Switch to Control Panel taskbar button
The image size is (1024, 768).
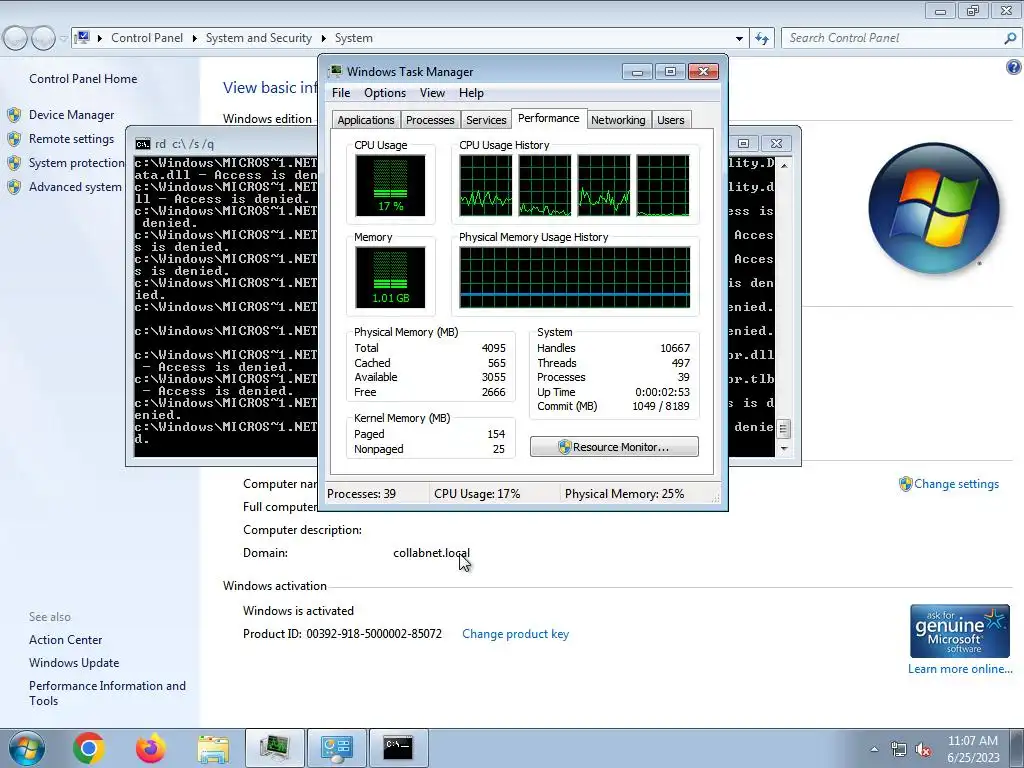tap(337, 748)
